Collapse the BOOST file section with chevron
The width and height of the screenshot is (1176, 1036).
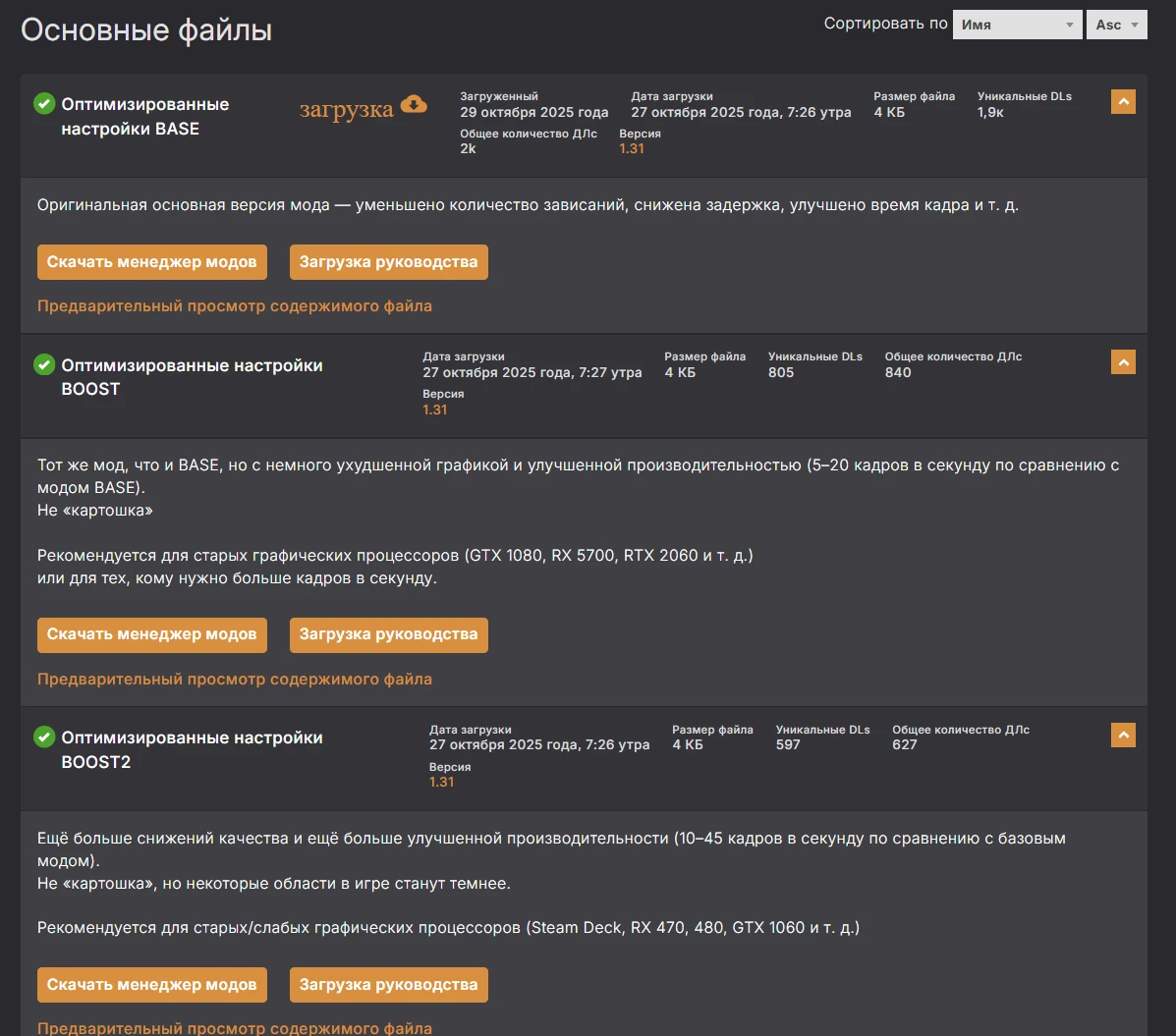(1123, 362)
